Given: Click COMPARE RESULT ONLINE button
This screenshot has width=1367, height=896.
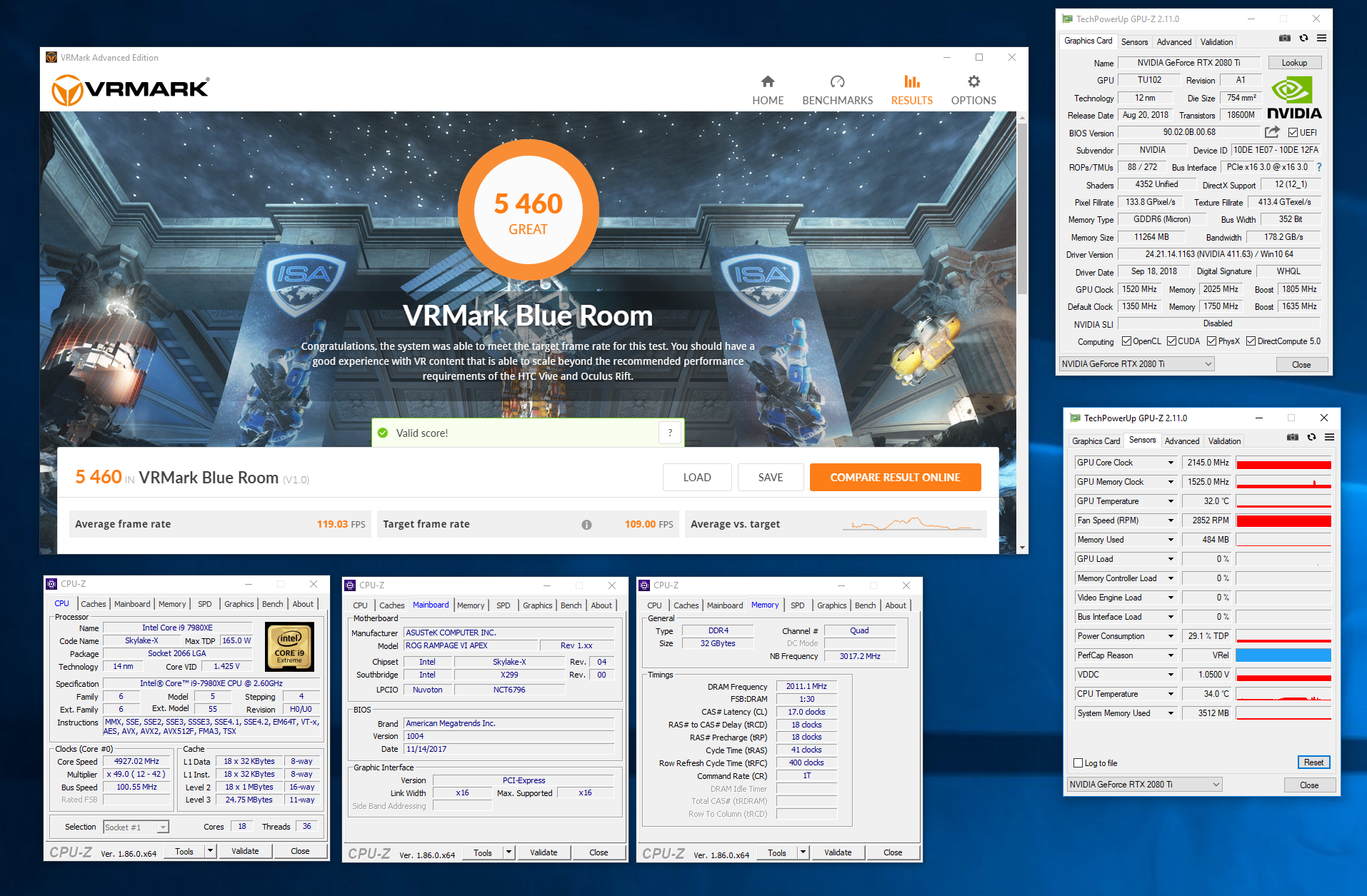Looking at the screenshot, I should (895, 478).
